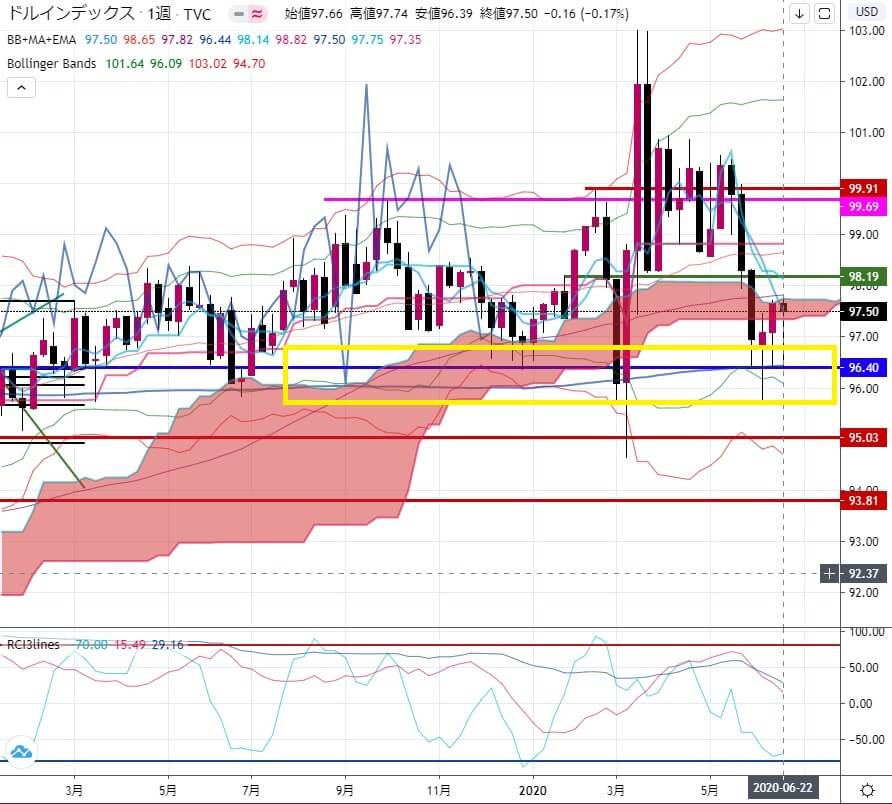Click the 97.35 value in BB+MA+EMA legend
Image resolution: width=892 pixels, height=804 pixels.
(406, 39)
